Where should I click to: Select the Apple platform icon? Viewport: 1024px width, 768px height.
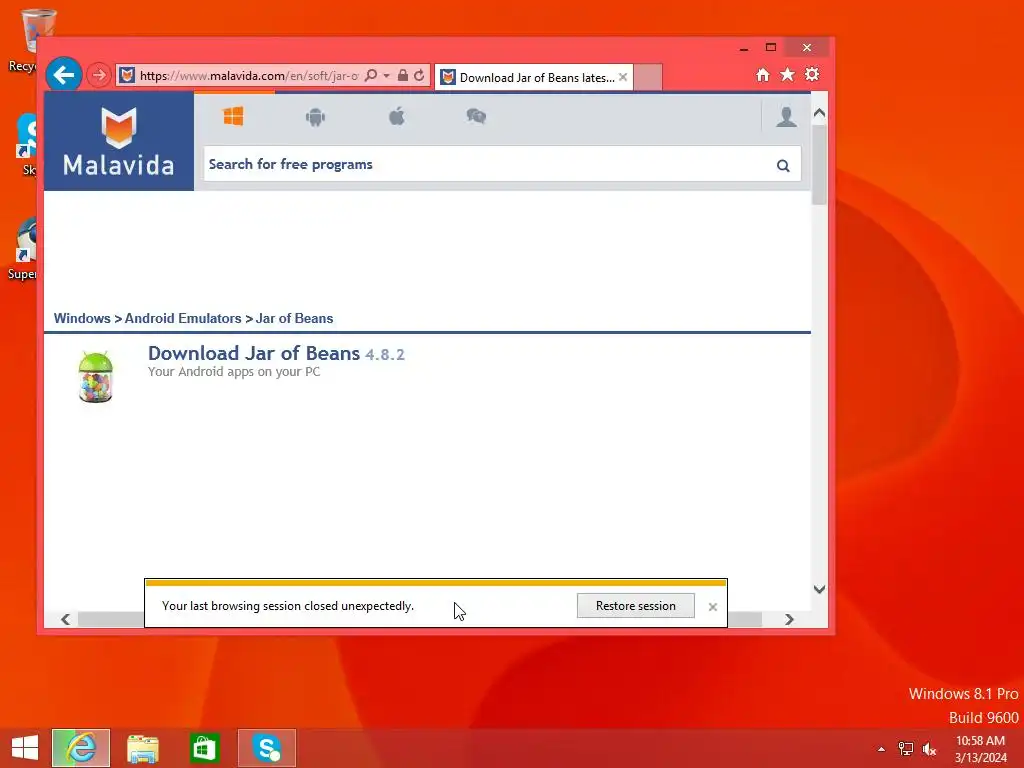click(x=396, y=116)
